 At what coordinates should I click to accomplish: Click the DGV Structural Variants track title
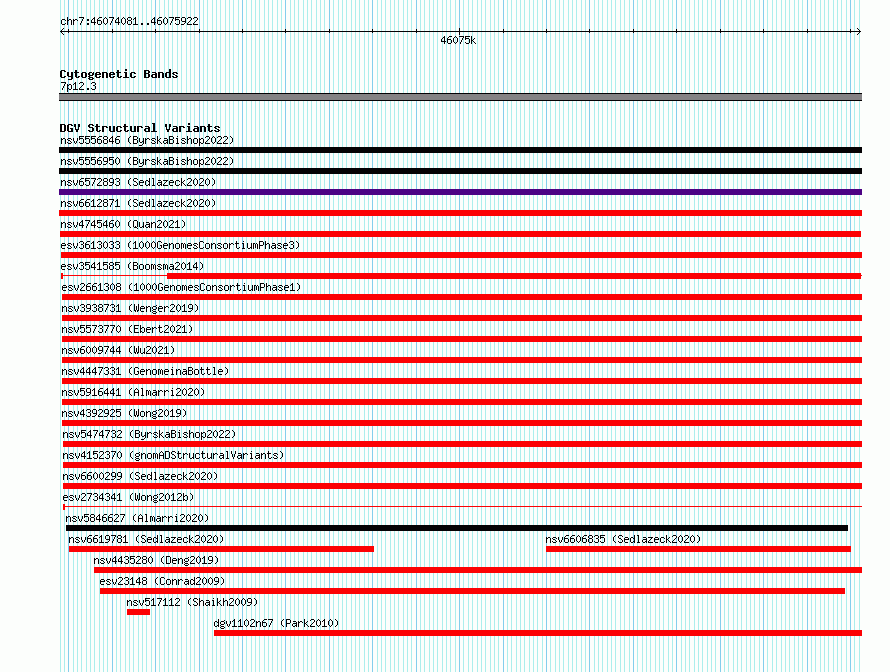point(140,128)
